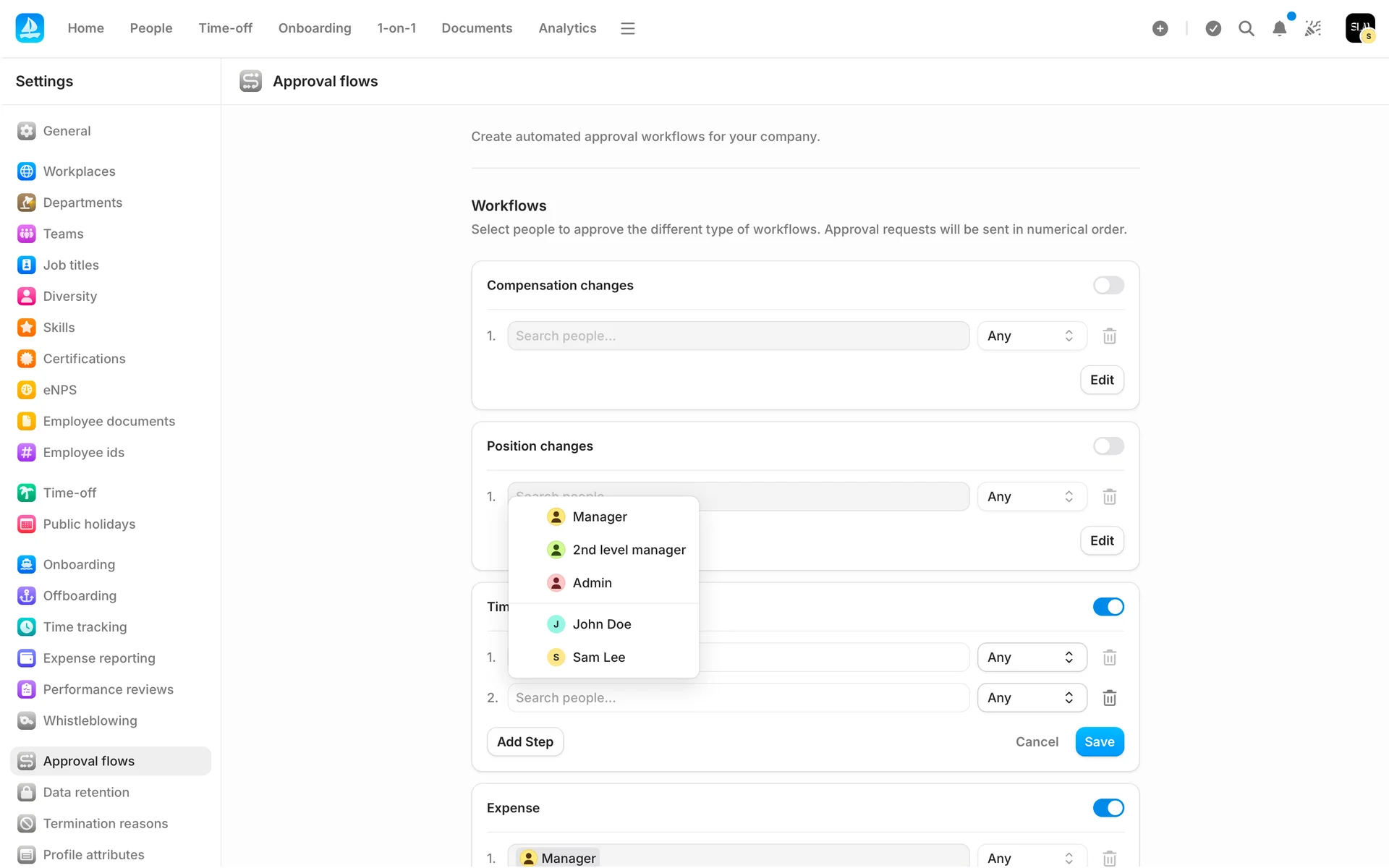Open Any dropdown in Position changes
This screenshot has height=868, width=1389.
[x=1031, y=497]
